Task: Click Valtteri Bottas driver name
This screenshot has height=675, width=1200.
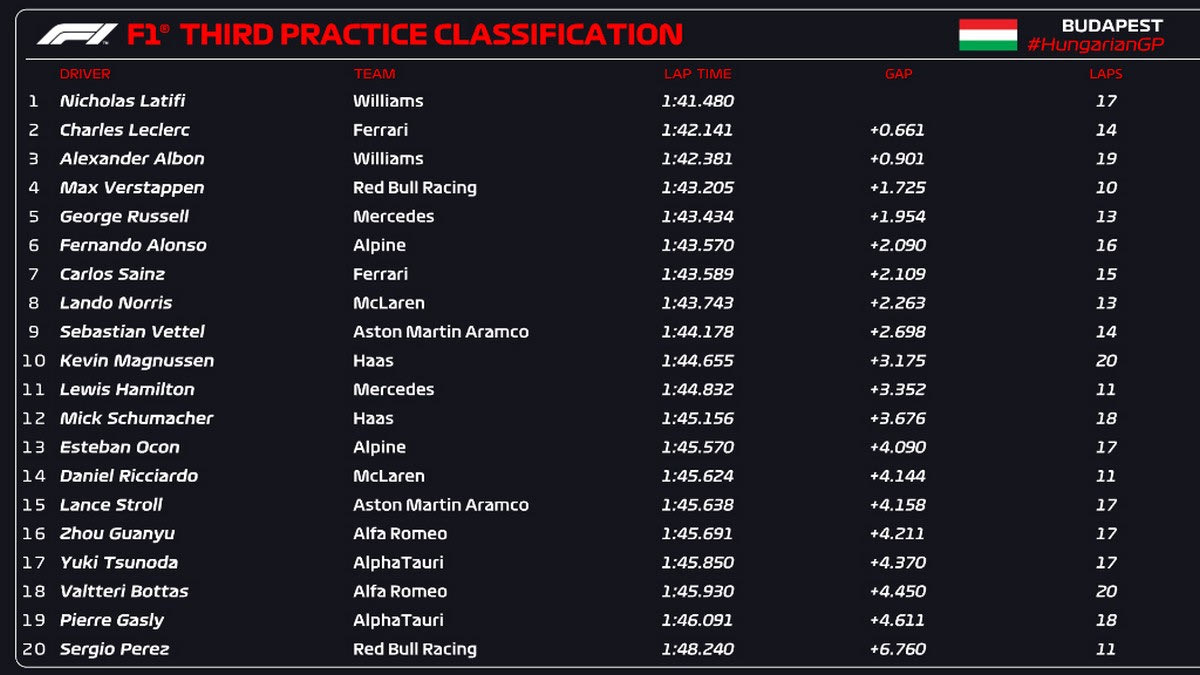Action: click(124, 591)
